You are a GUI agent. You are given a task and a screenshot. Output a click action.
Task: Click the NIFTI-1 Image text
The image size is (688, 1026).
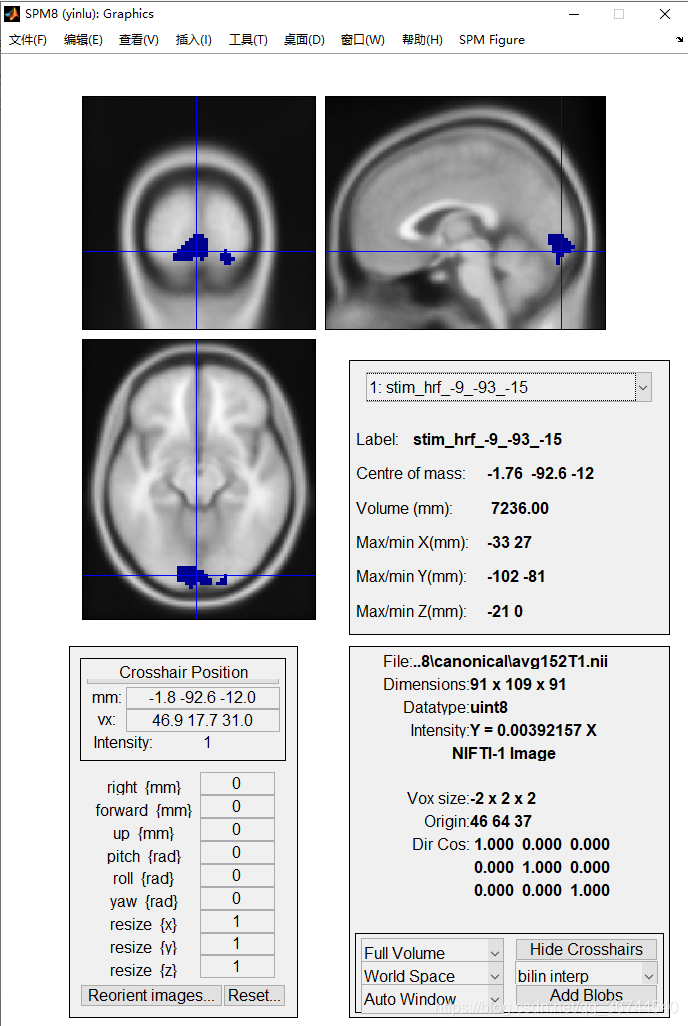click(503, 753)
